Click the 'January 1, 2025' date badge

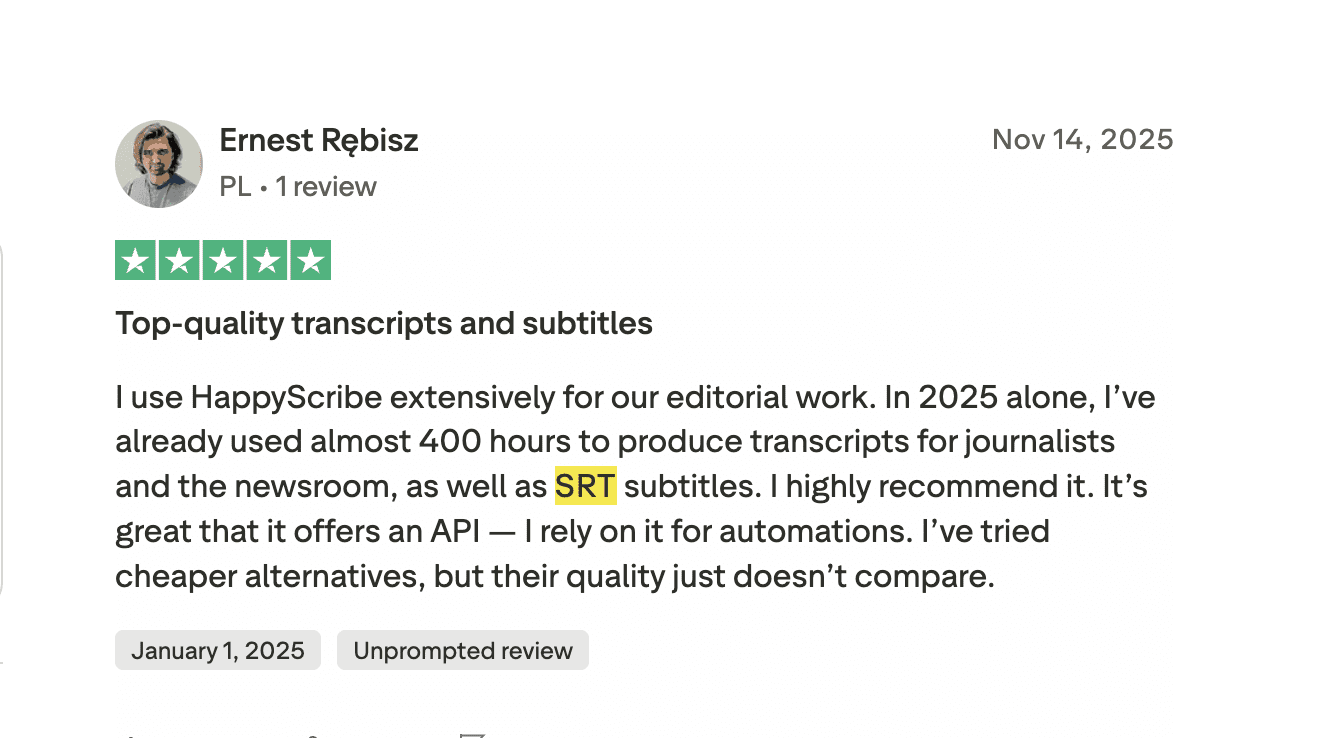coord(218,651)
